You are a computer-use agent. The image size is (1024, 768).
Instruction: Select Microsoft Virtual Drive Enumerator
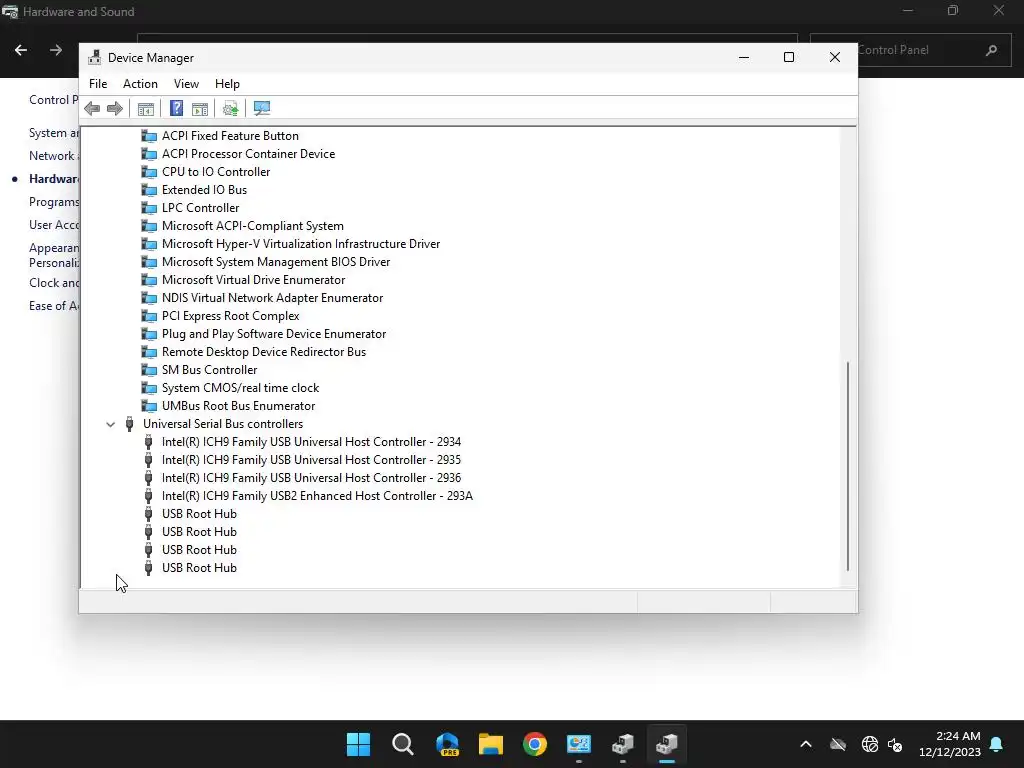(253, 280)
